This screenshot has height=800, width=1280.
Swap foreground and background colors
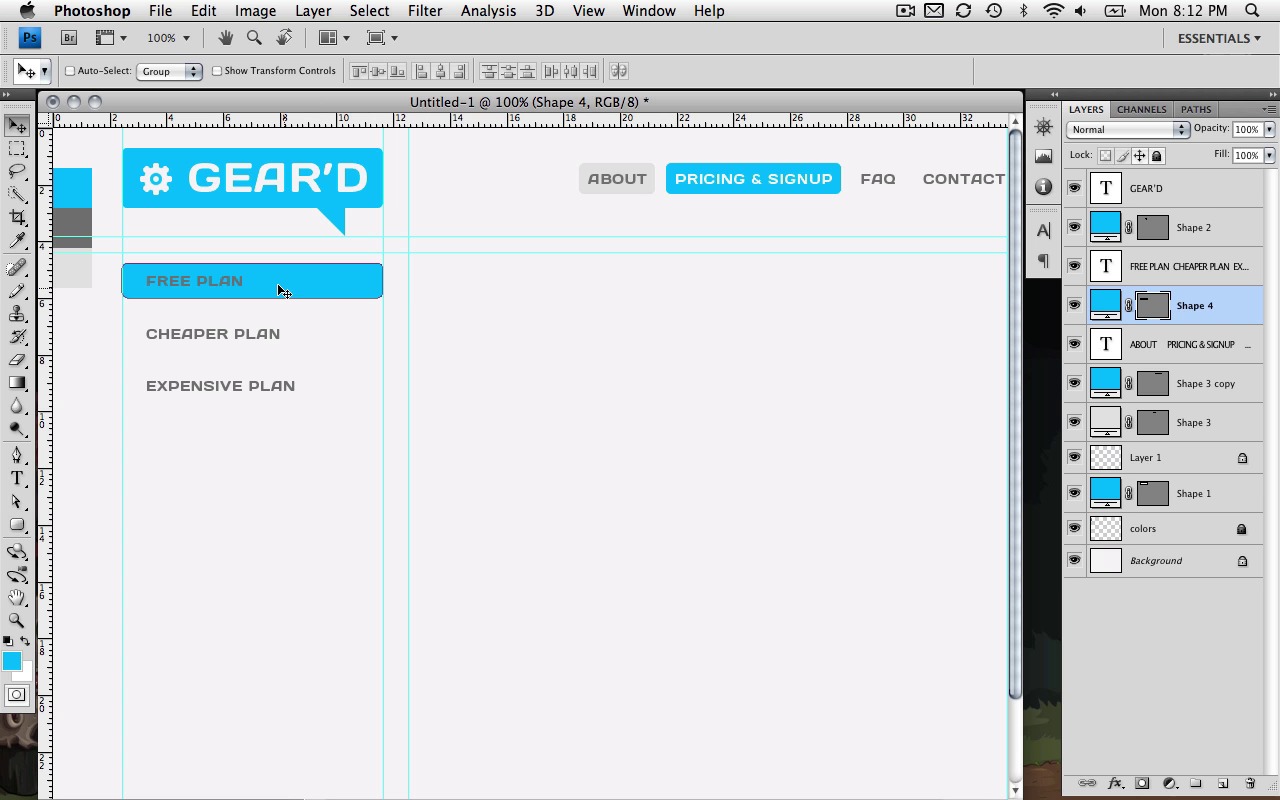[x=25, y=641]
